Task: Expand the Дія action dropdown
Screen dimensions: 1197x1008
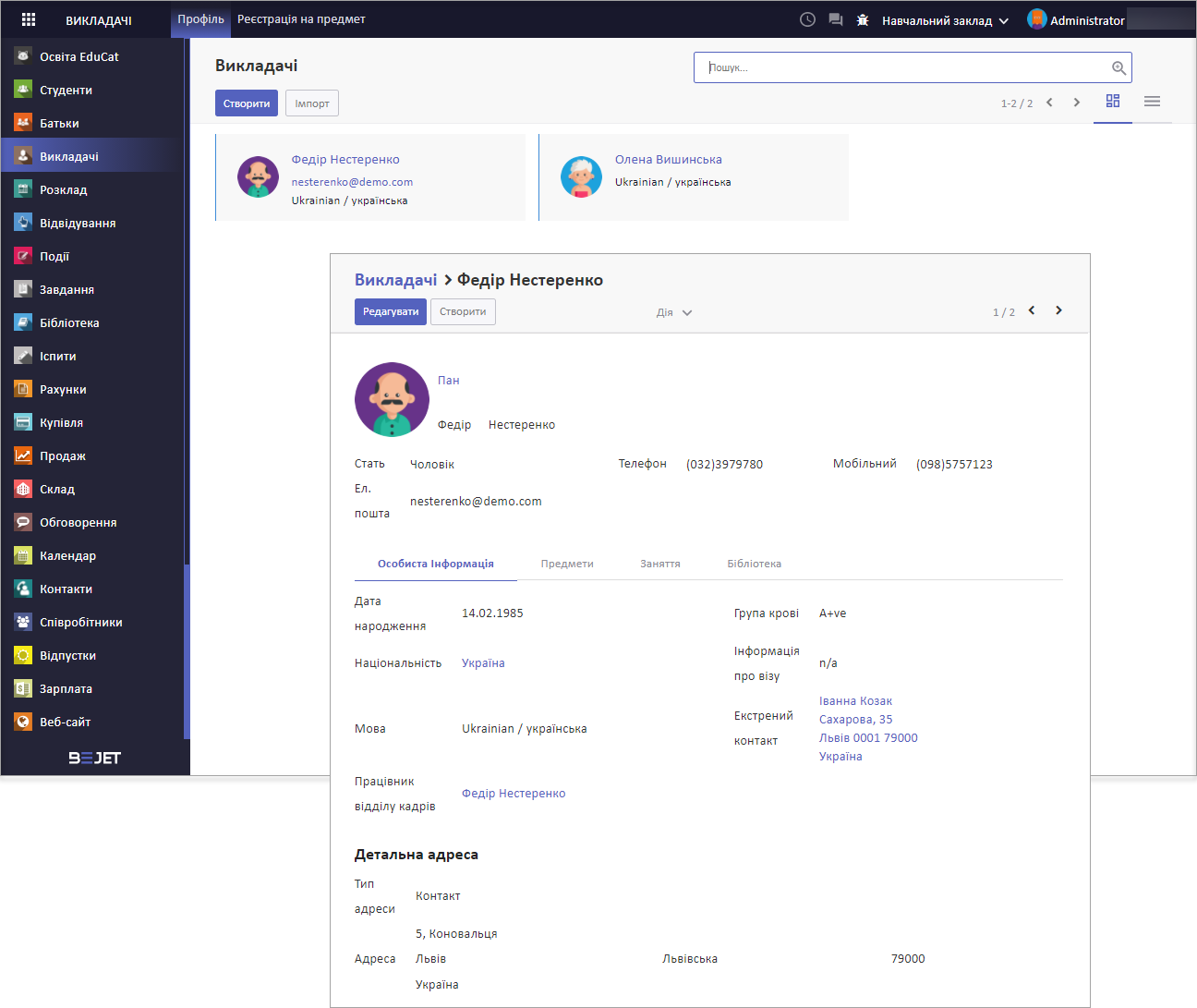Action: 674,312
